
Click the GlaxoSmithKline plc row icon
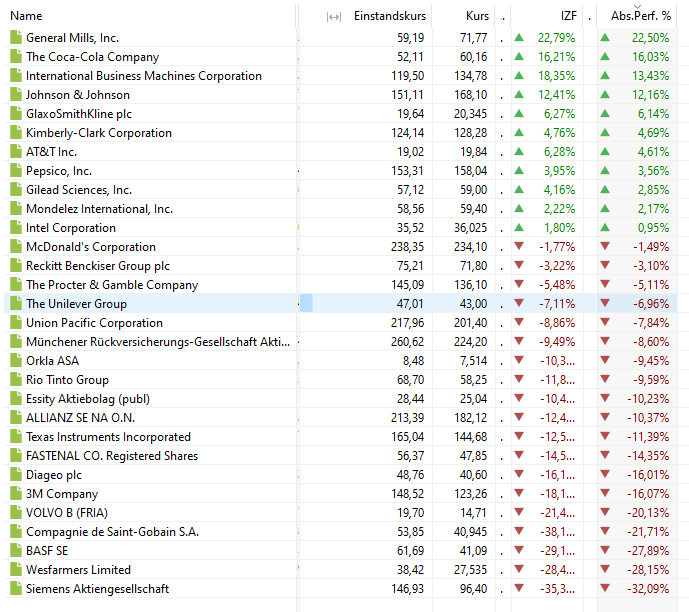[16, 113]
